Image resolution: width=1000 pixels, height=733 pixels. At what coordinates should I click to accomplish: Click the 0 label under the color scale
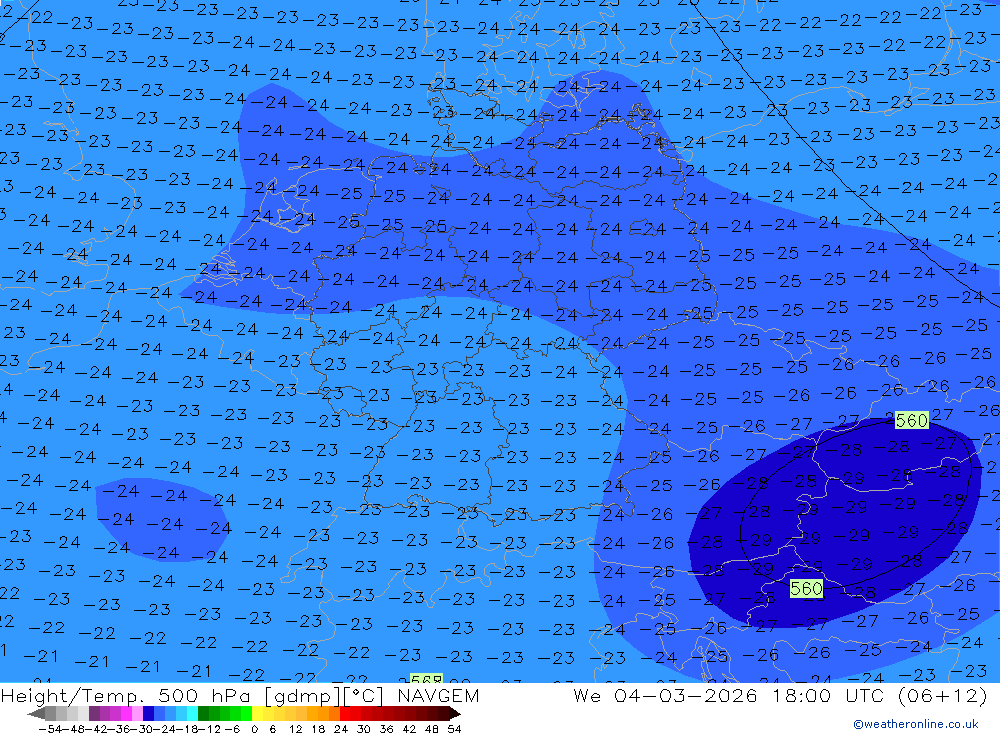[x=254, y=729]
